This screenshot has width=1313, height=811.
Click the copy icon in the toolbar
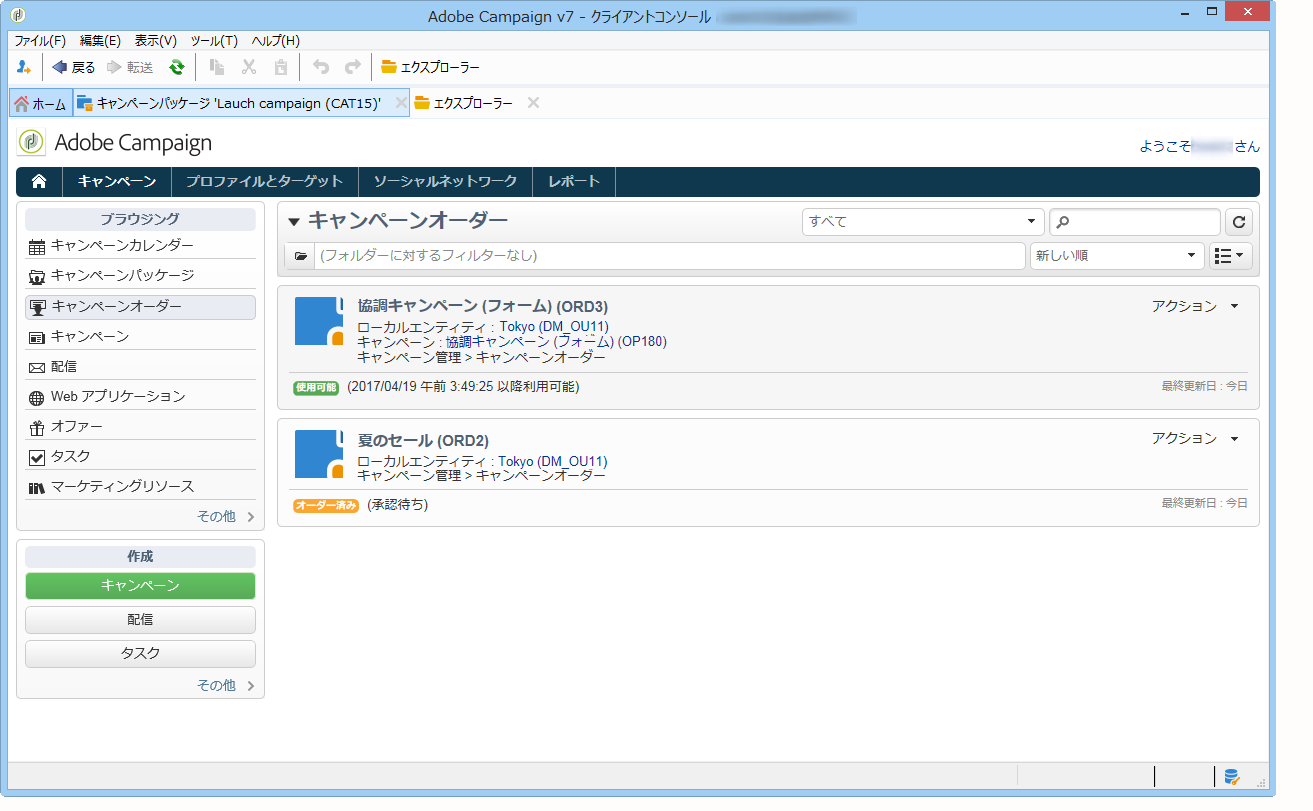217,68
